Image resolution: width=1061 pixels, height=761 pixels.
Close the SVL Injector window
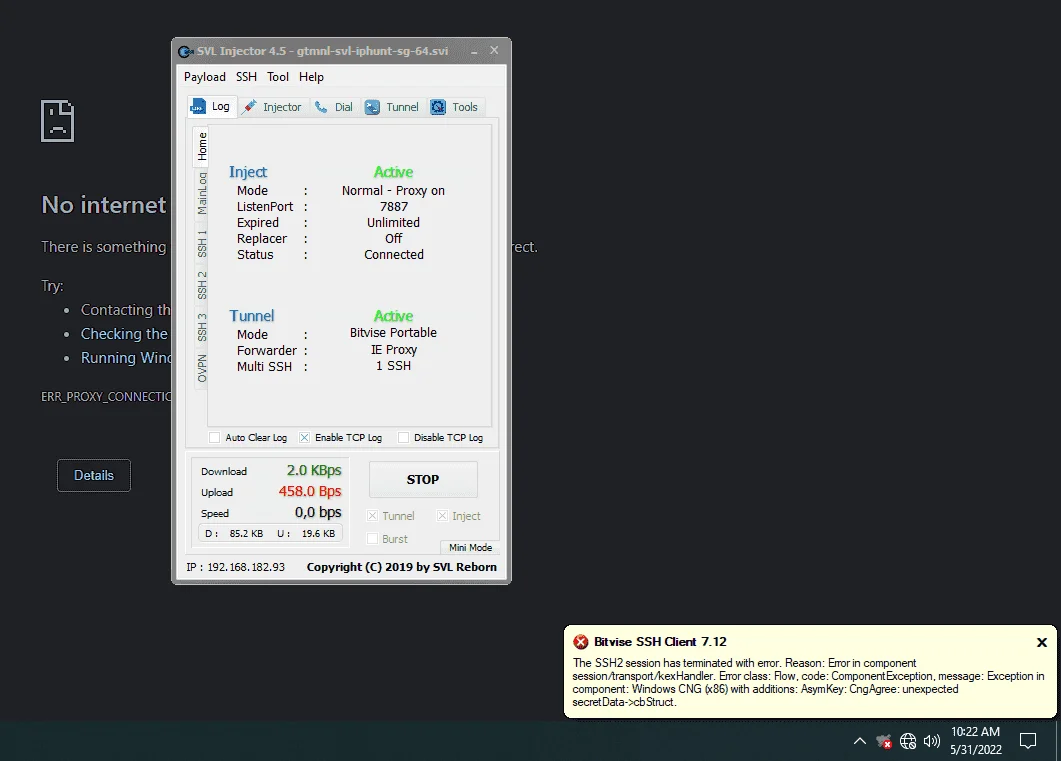(494, 51)
